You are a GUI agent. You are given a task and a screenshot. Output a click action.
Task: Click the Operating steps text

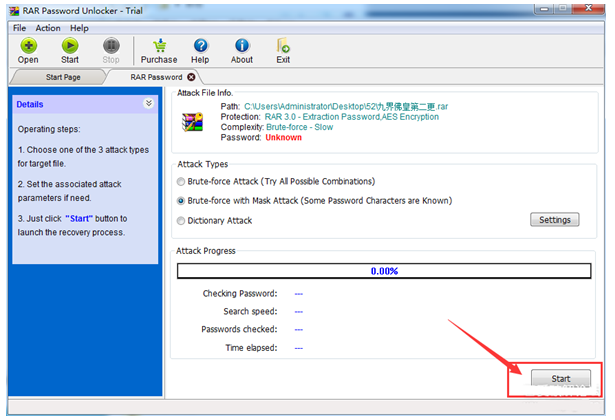click(x=49, y=129)
